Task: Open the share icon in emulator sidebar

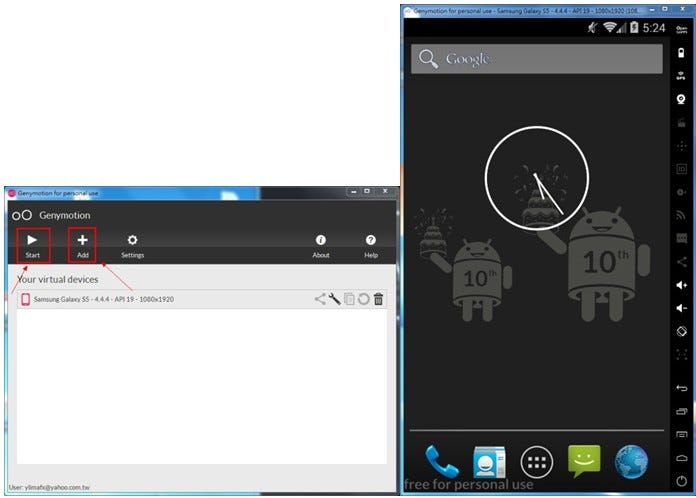Action: pos(681,261)
